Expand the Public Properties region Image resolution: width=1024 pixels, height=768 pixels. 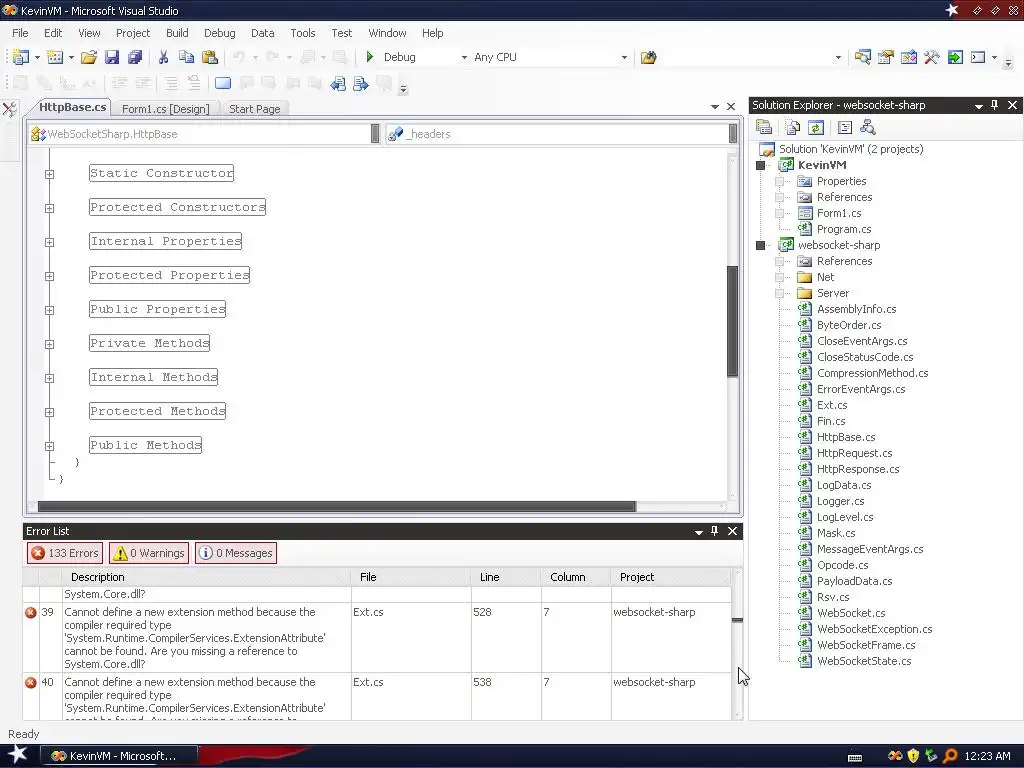point(49,310)
